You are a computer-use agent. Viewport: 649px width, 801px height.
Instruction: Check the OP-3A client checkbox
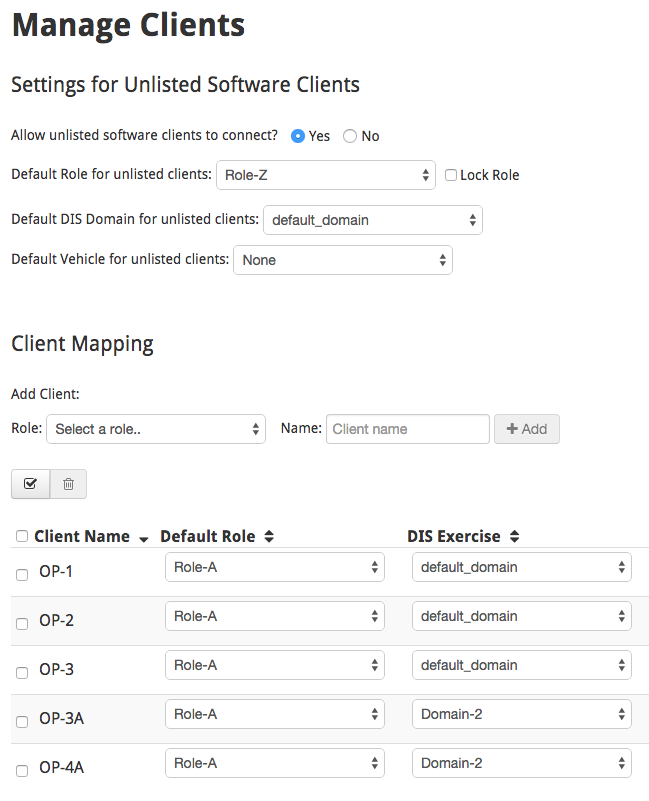pos(22,722)
